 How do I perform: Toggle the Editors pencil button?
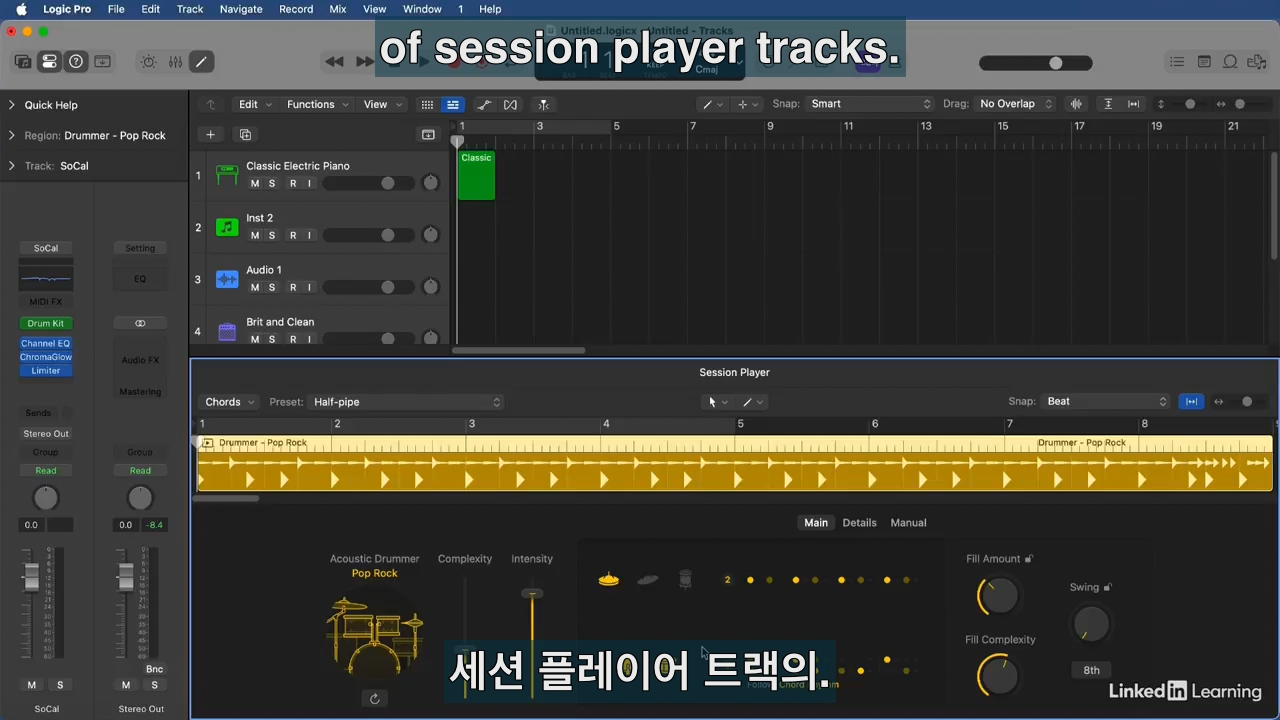tap(201, 62)
